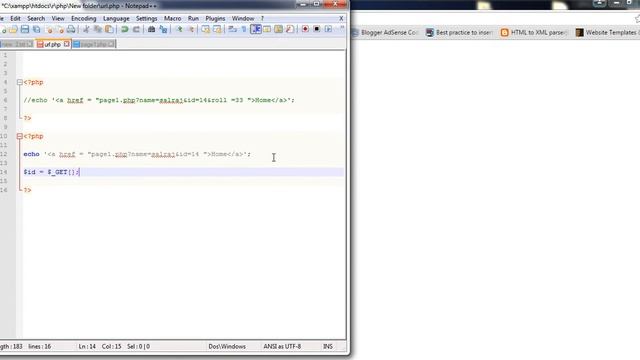Toggle INS insert mode in the status bar
Image resolution: width=640 pixels, height=360 pixels.
pyautogui.click(x=328, y=346)
